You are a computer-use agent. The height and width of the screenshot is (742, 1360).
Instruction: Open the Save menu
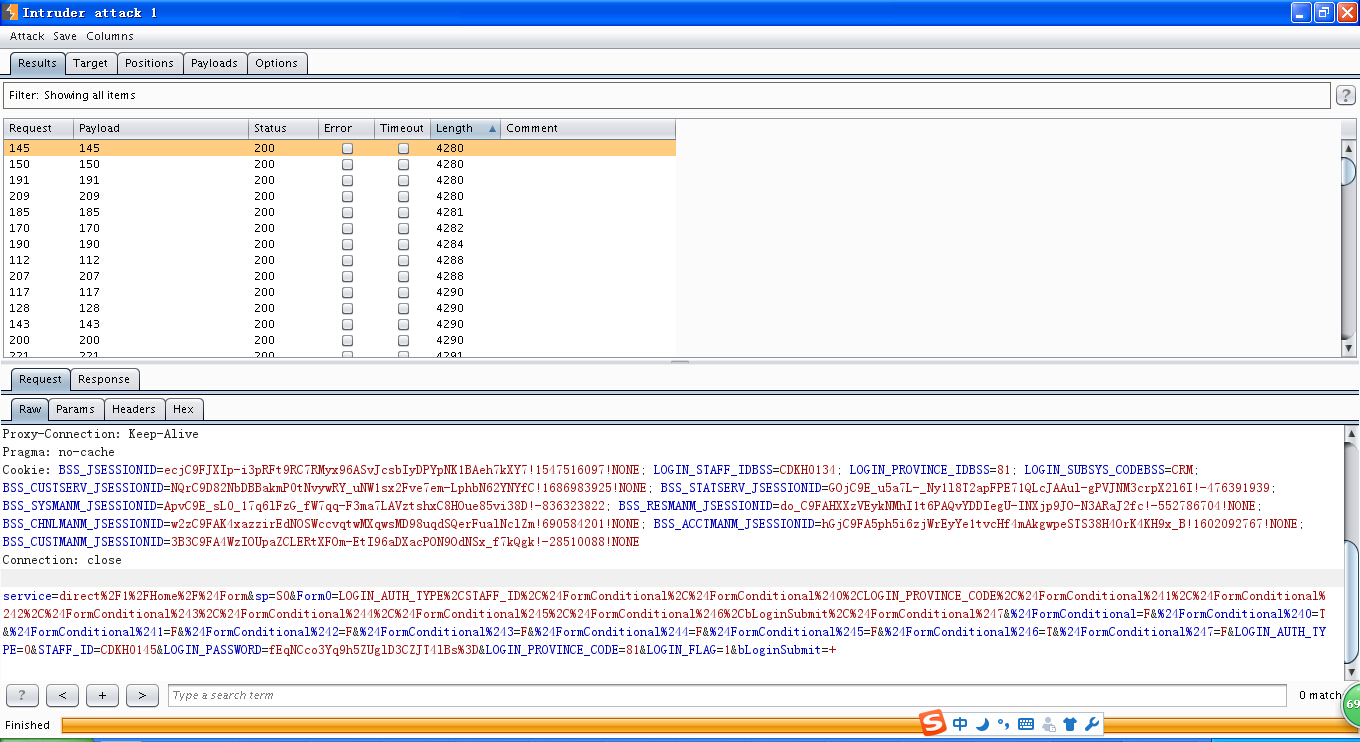[x=65, y=36]
